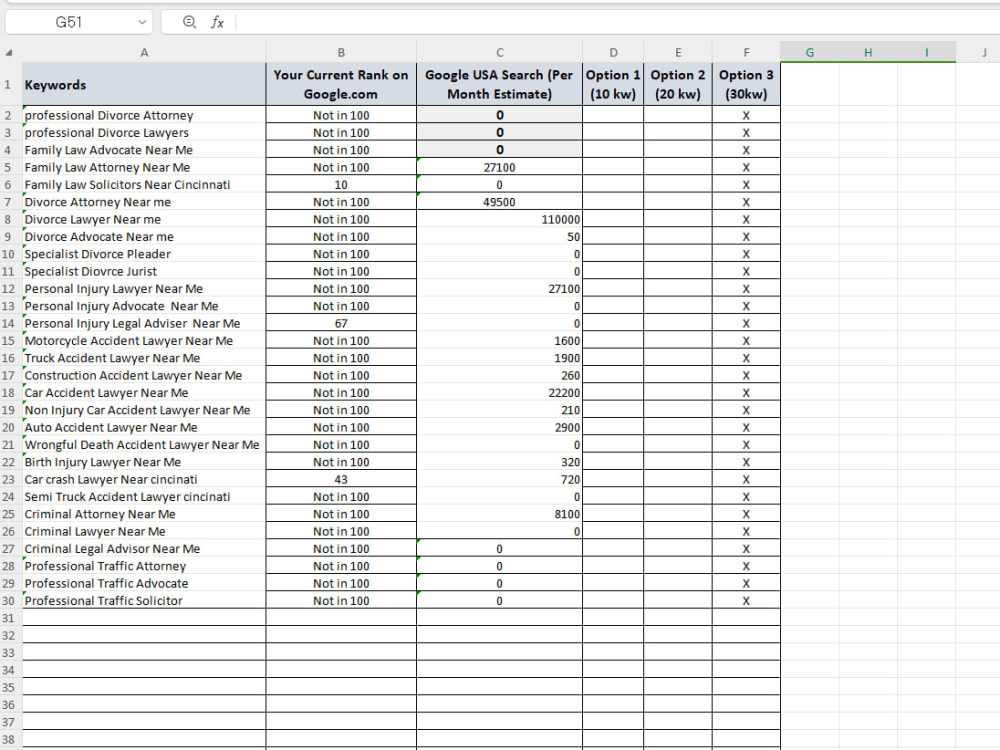The height and width of the screenshot is (750, 1000).
Task: Select column F header
Action: (x=746, y=53)
